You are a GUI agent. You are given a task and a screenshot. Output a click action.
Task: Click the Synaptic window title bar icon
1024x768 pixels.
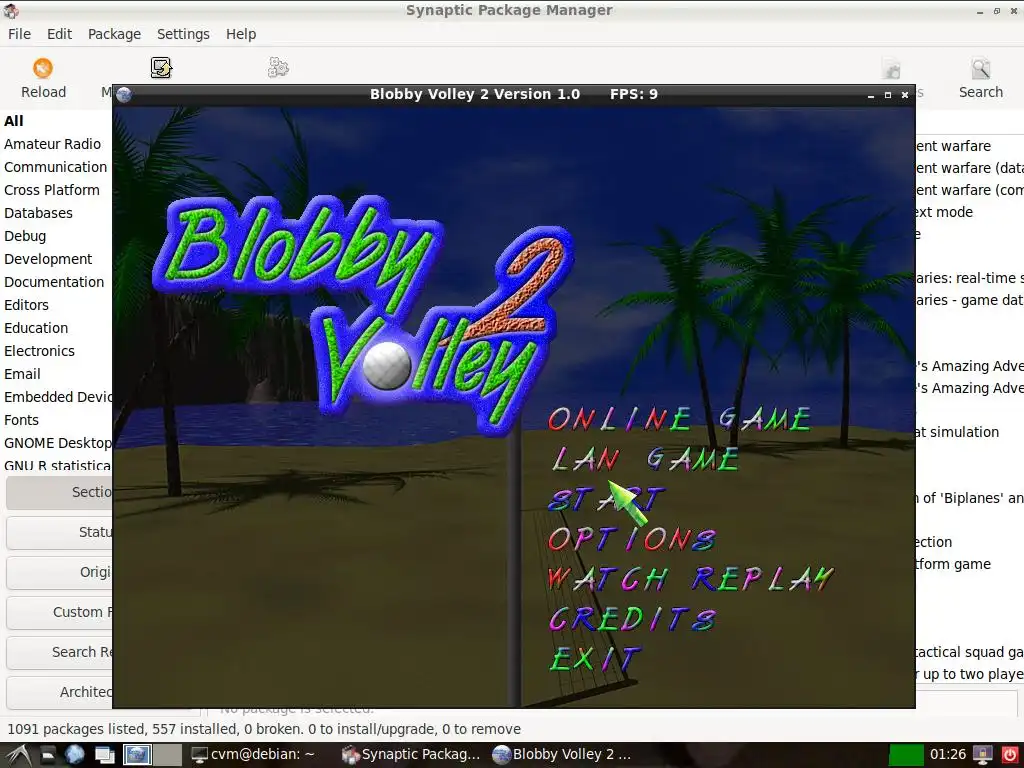pos(10,10)
